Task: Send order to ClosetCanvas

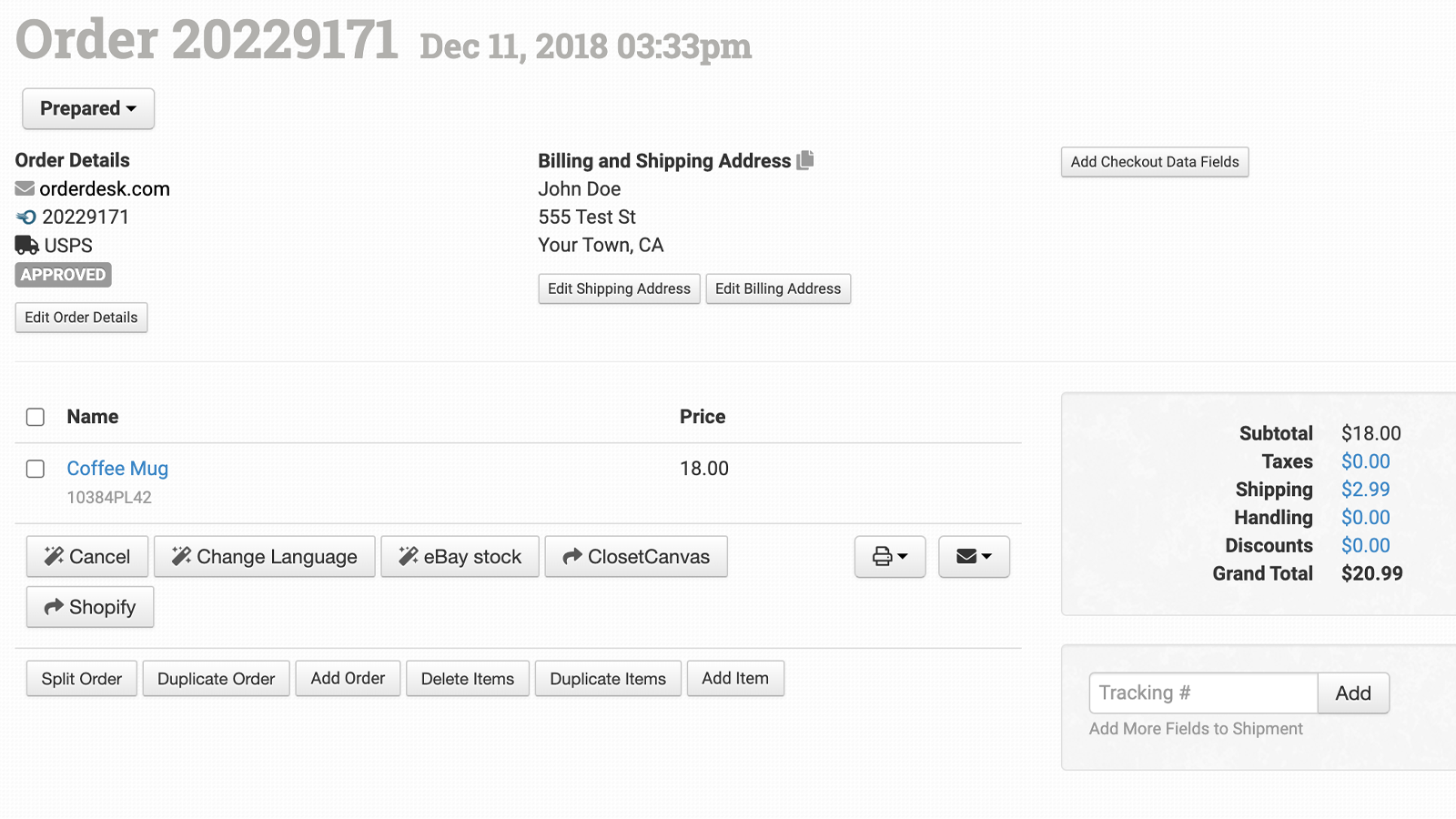Action: point(635,556)
